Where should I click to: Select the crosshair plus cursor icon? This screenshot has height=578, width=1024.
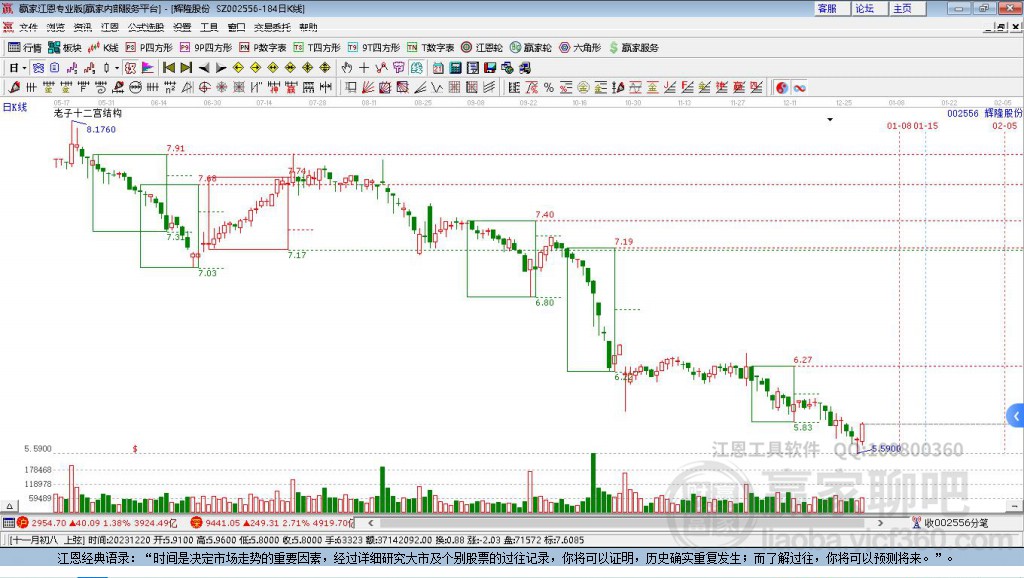pyautogui.click(x=364, y=68)
